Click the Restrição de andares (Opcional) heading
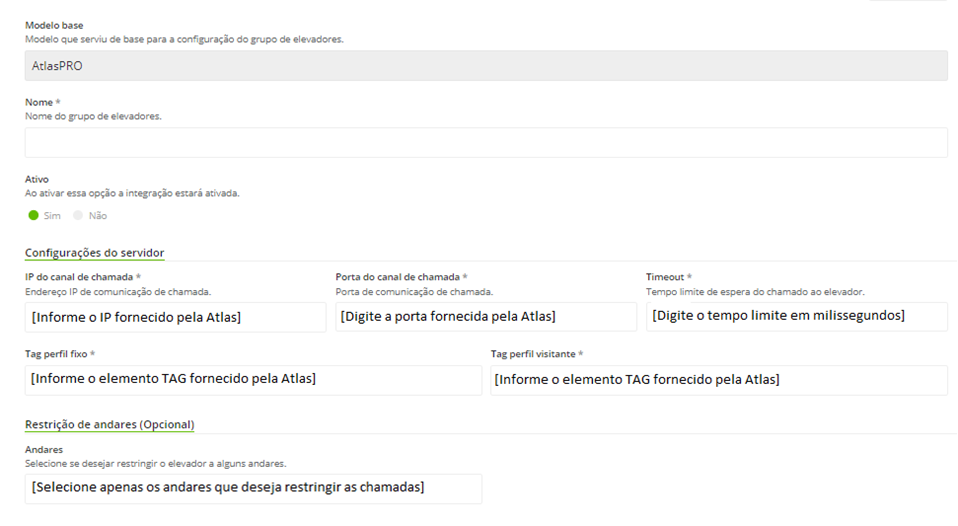 [109, 424]
